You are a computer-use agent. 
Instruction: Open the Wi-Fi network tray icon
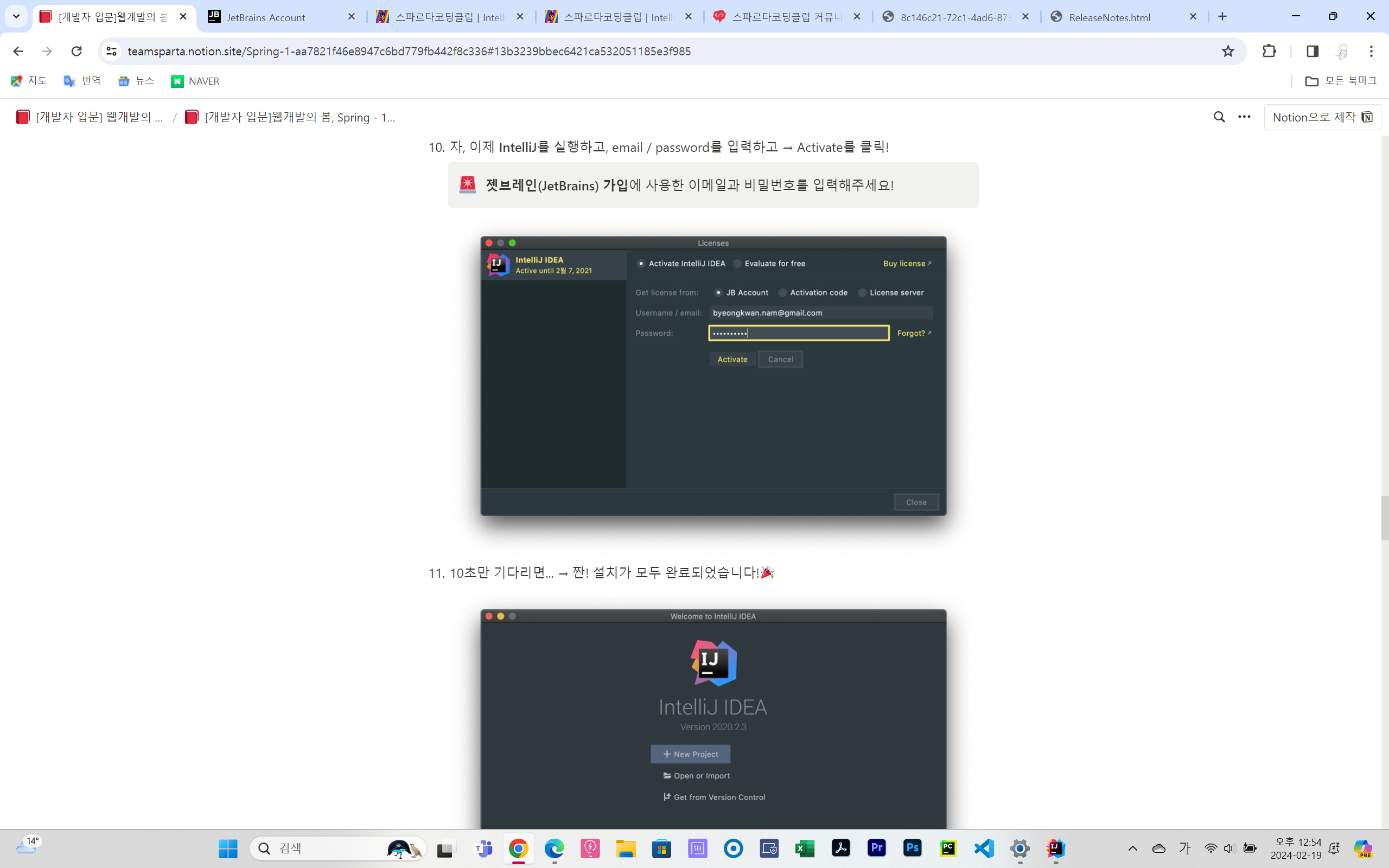(1210, 848)
